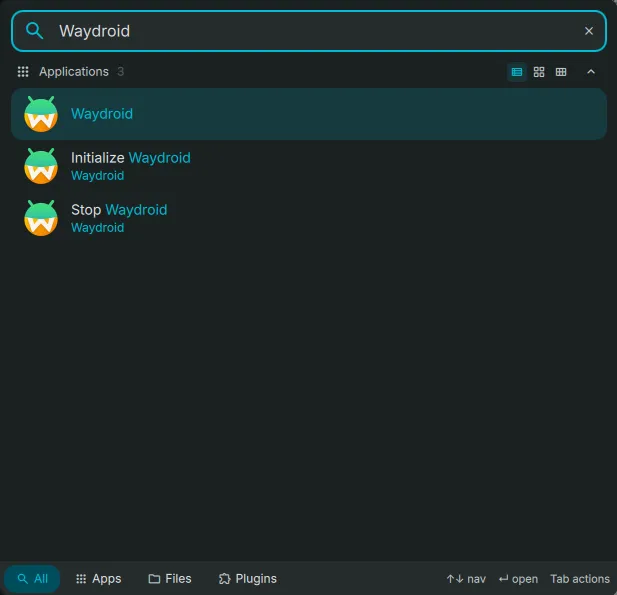Go to the Plugins tab
The width and height of the screenshot is (617, 595).
coord(247,579)
